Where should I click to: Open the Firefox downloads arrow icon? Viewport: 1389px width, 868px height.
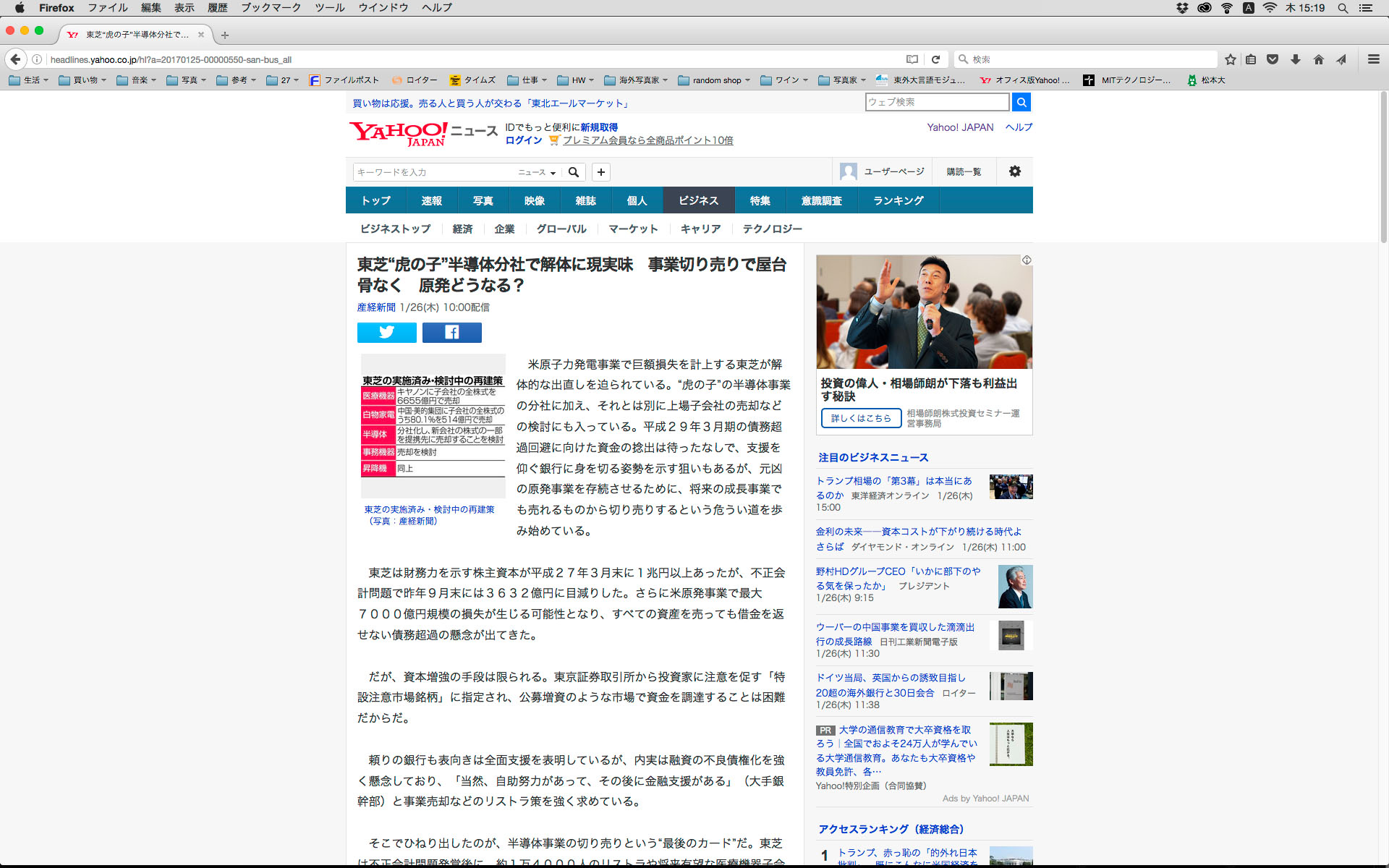[1295, 59]
